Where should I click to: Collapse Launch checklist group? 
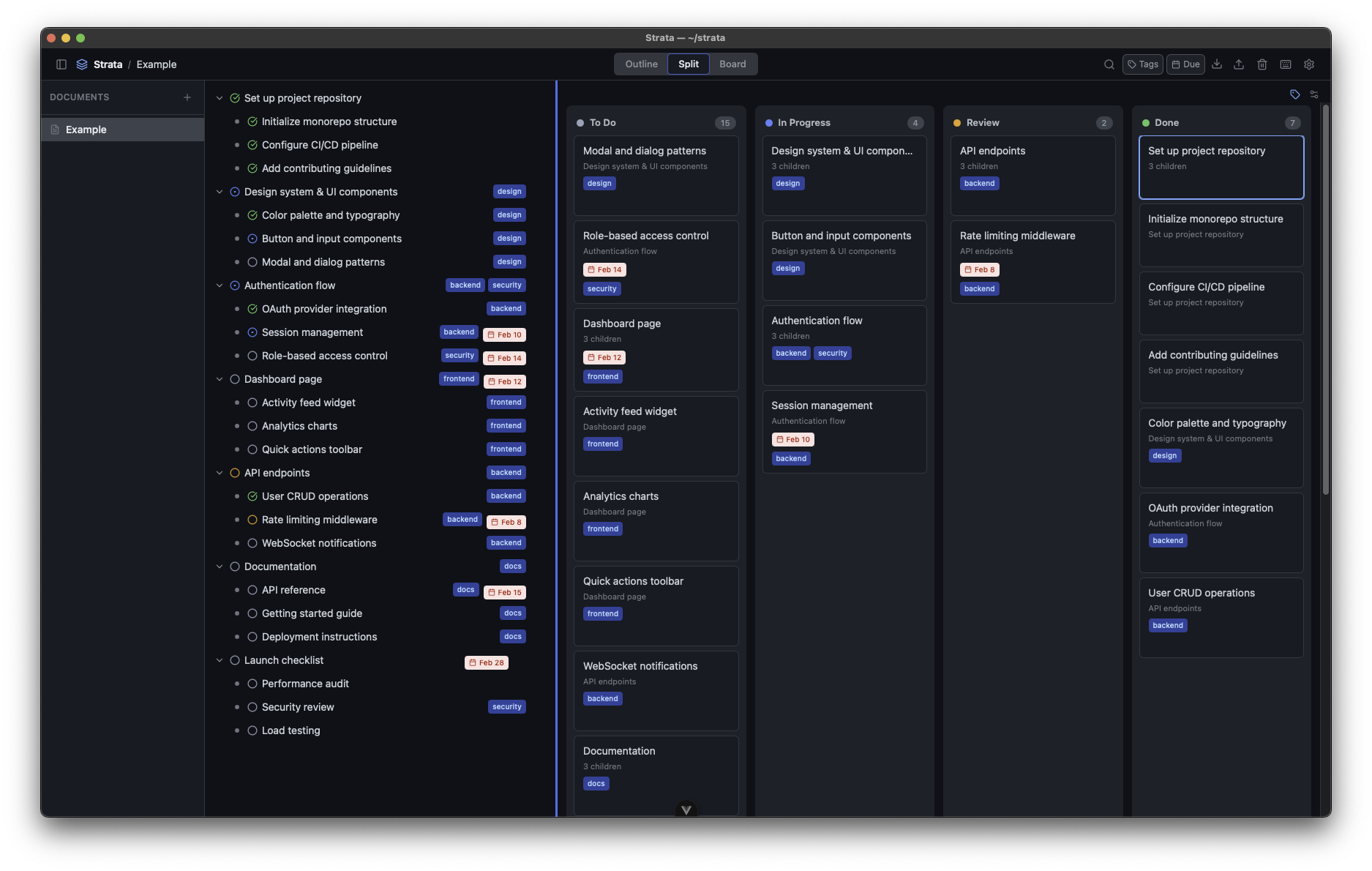(x=220, y=660)
